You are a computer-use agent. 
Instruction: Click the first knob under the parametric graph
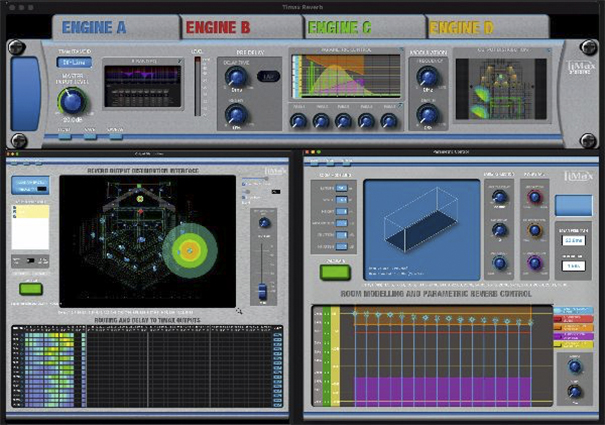pos(300,121)
